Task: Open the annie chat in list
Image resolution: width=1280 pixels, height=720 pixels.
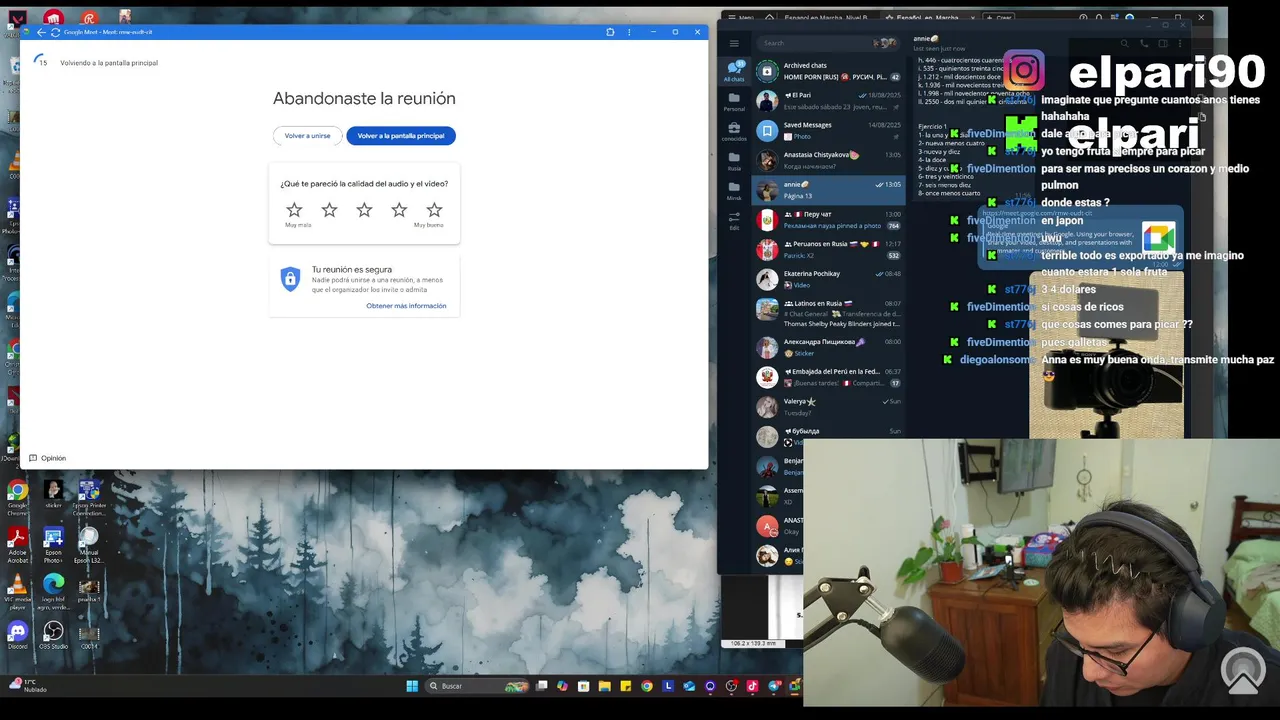Action: tap(828, 190)
